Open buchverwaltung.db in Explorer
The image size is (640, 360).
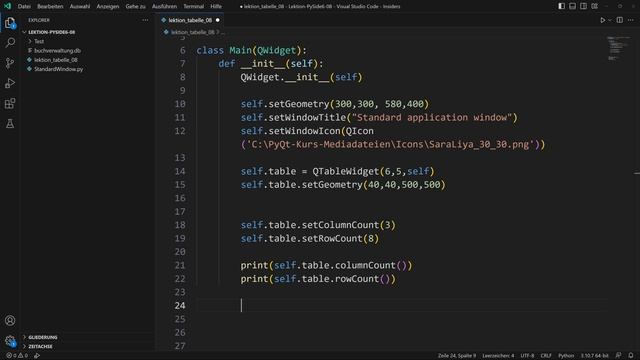click(x=57, y=51)
